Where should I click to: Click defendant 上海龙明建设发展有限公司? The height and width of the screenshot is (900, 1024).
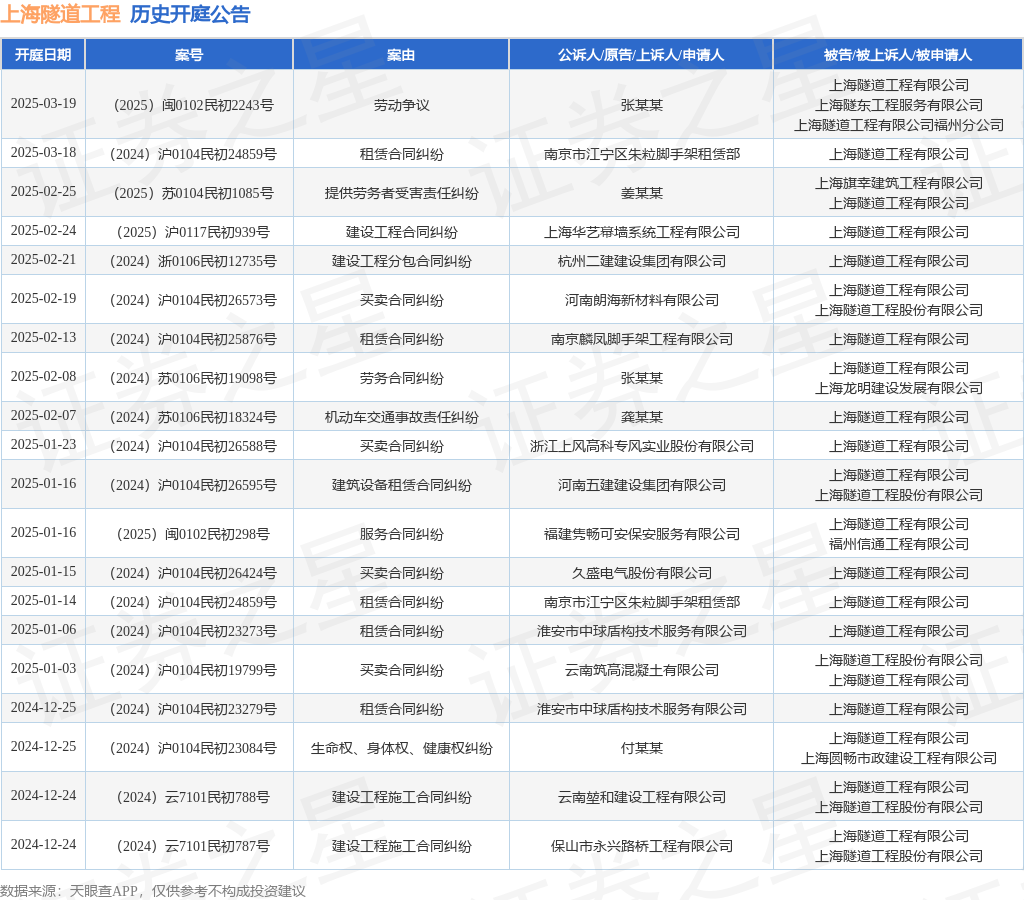(898, 388)
